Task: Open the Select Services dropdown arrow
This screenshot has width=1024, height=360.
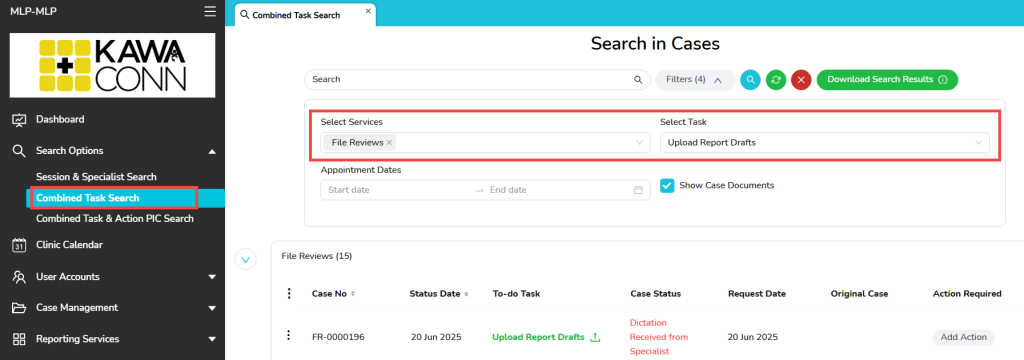Action: [x=639, y=142]
